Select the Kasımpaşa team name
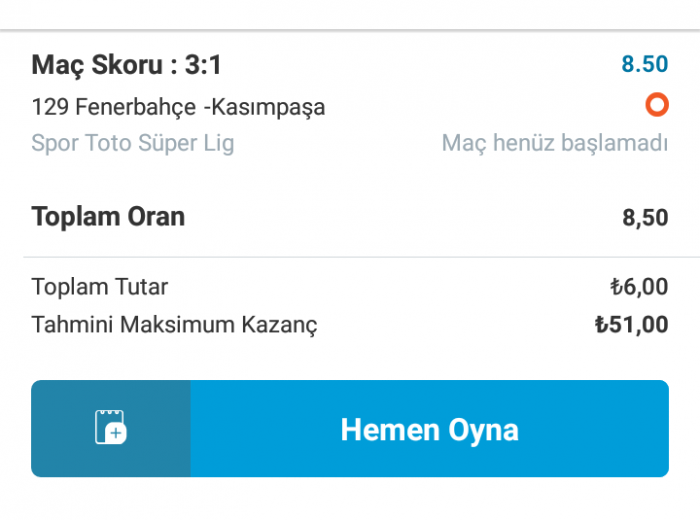The image size is (700, 520). tap(268, 106)
